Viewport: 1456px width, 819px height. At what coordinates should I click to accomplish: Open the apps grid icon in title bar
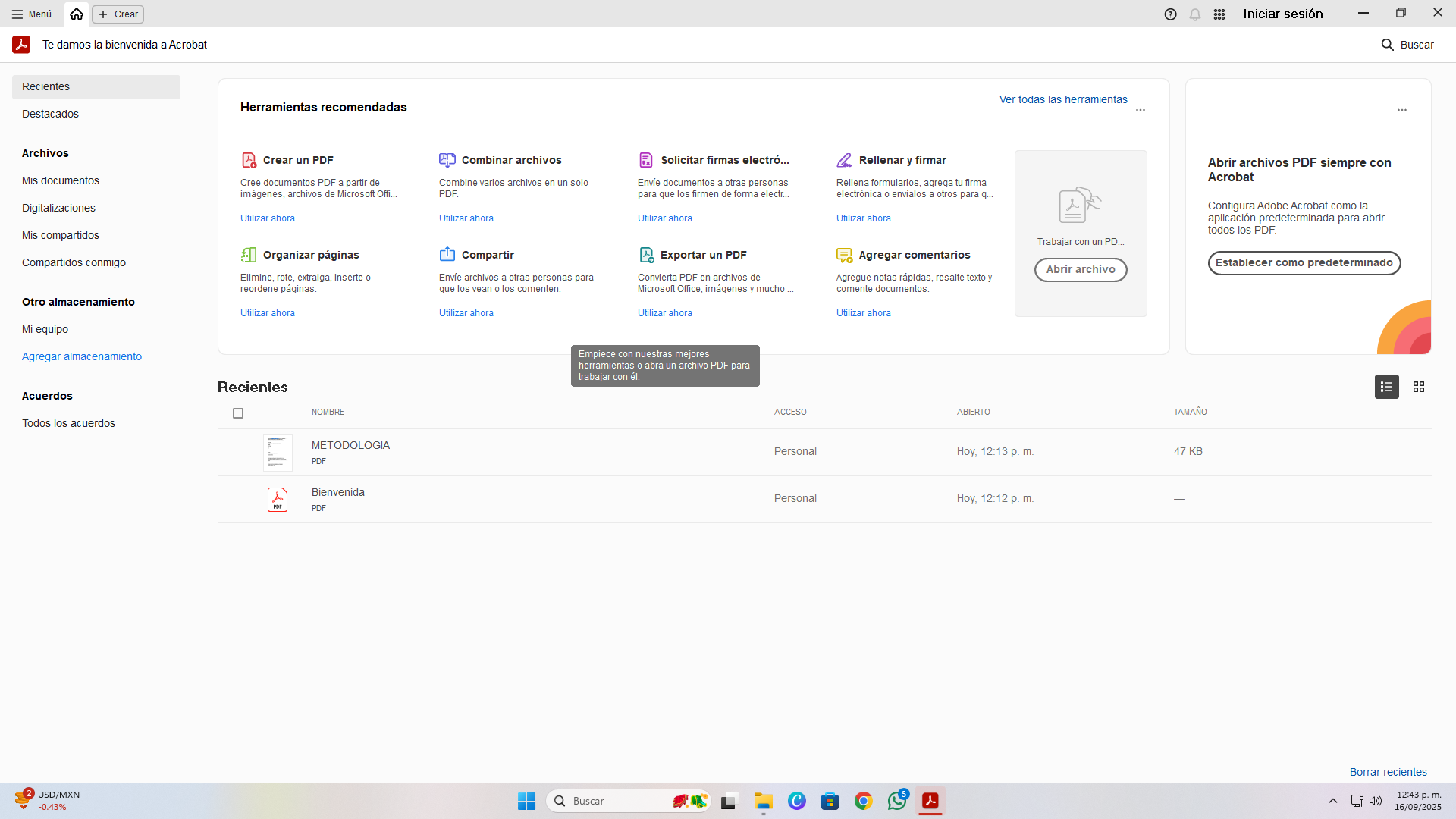(x=1219, y=14)
